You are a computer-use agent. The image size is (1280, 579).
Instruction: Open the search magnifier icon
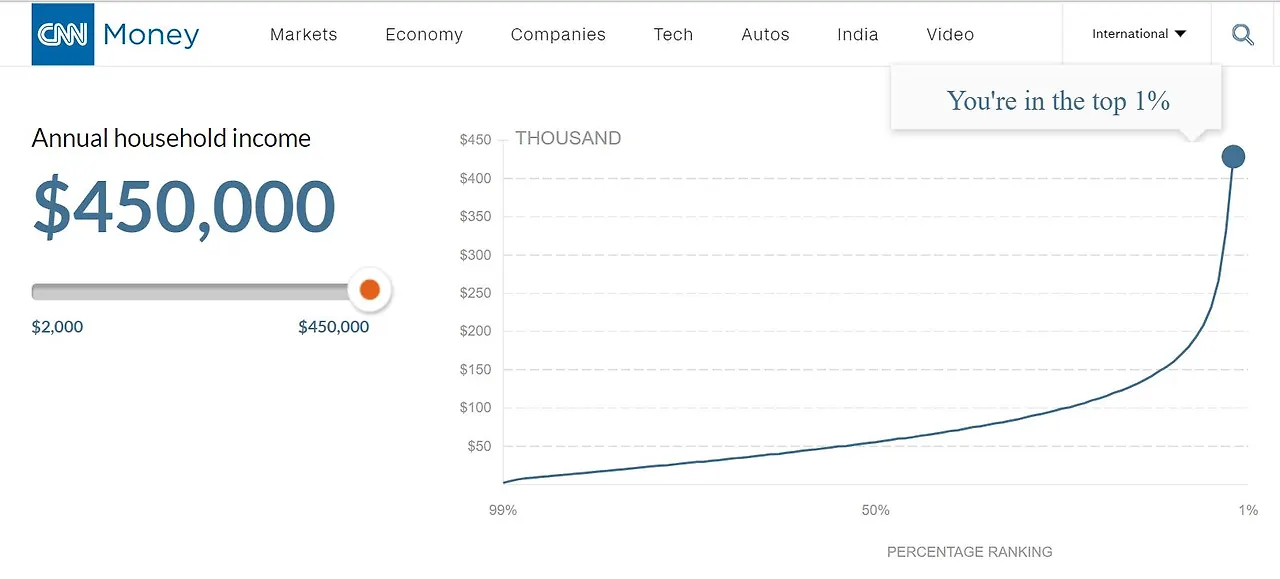pos(1243,35)
